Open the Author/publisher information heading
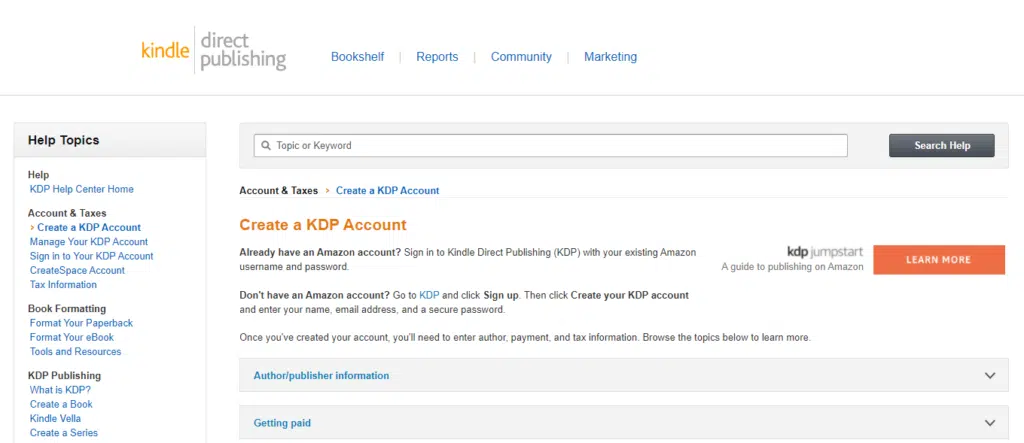1024x443 pixels. coord(321,376)
